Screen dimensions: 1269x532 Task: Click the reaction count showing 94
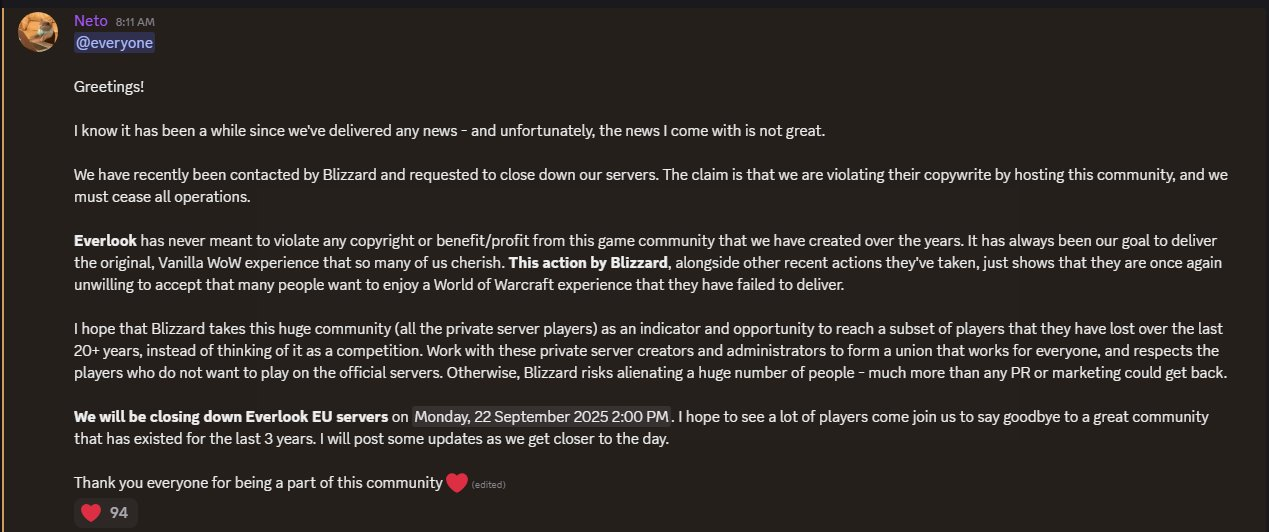(119, 513)
